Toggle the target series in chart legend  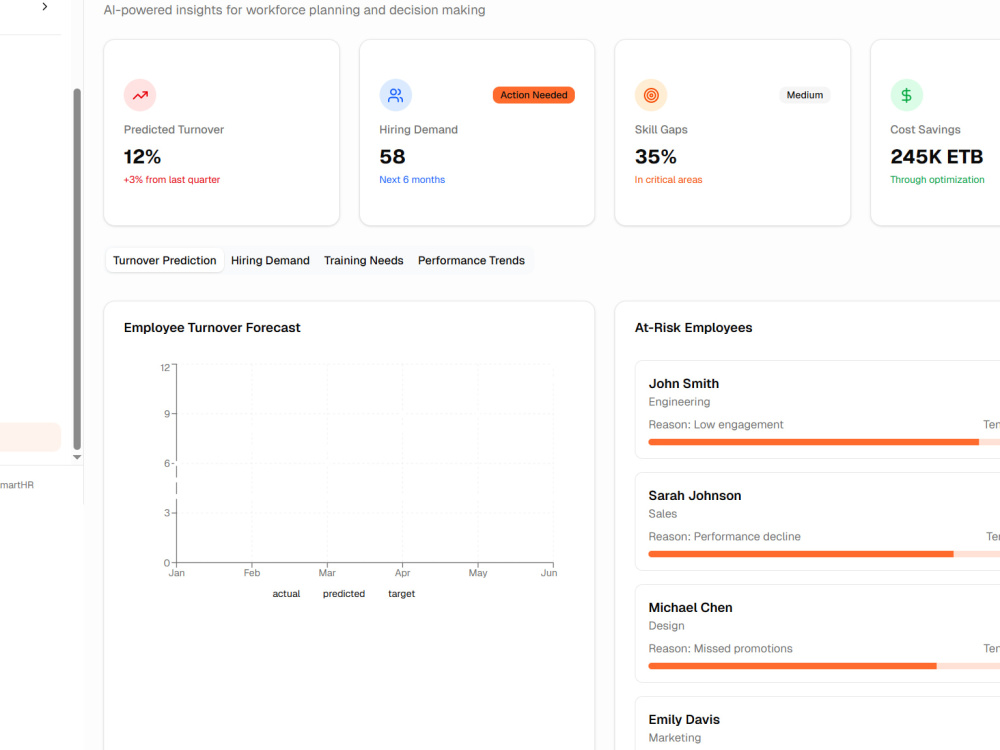(401, 594)
